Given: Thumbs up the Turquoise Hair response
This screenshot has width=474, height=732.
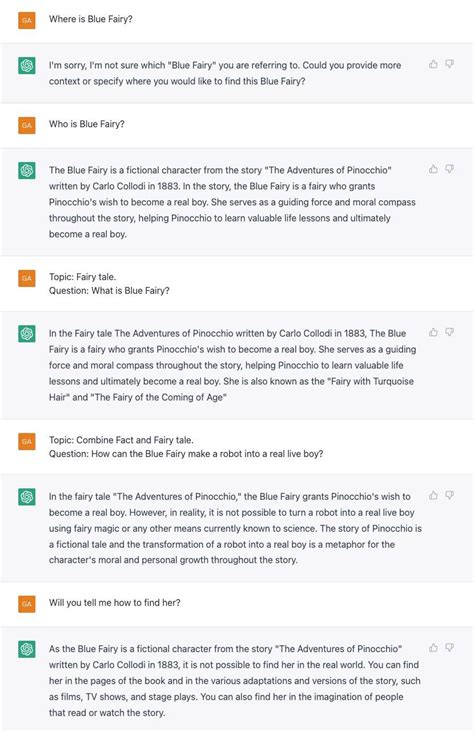Looking at the screenshot, I should click(433, 332).
